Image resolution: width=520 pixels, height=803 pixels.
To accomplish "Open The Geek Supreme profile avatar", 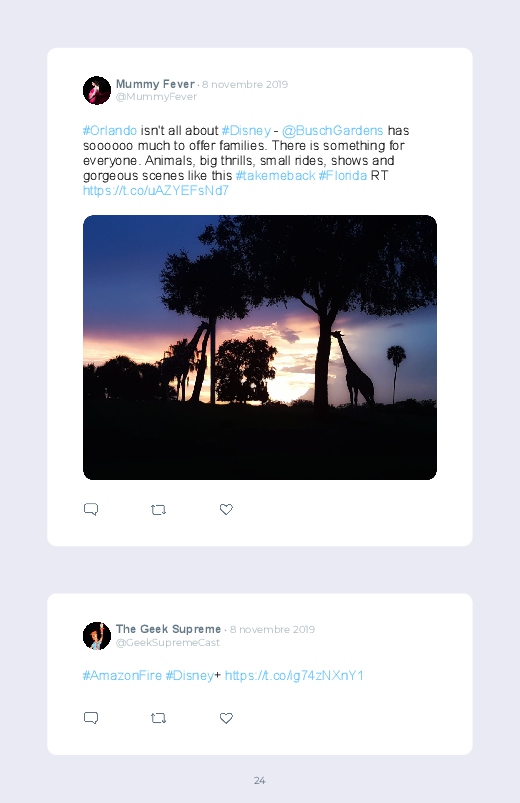I will (x=97, y=636).
